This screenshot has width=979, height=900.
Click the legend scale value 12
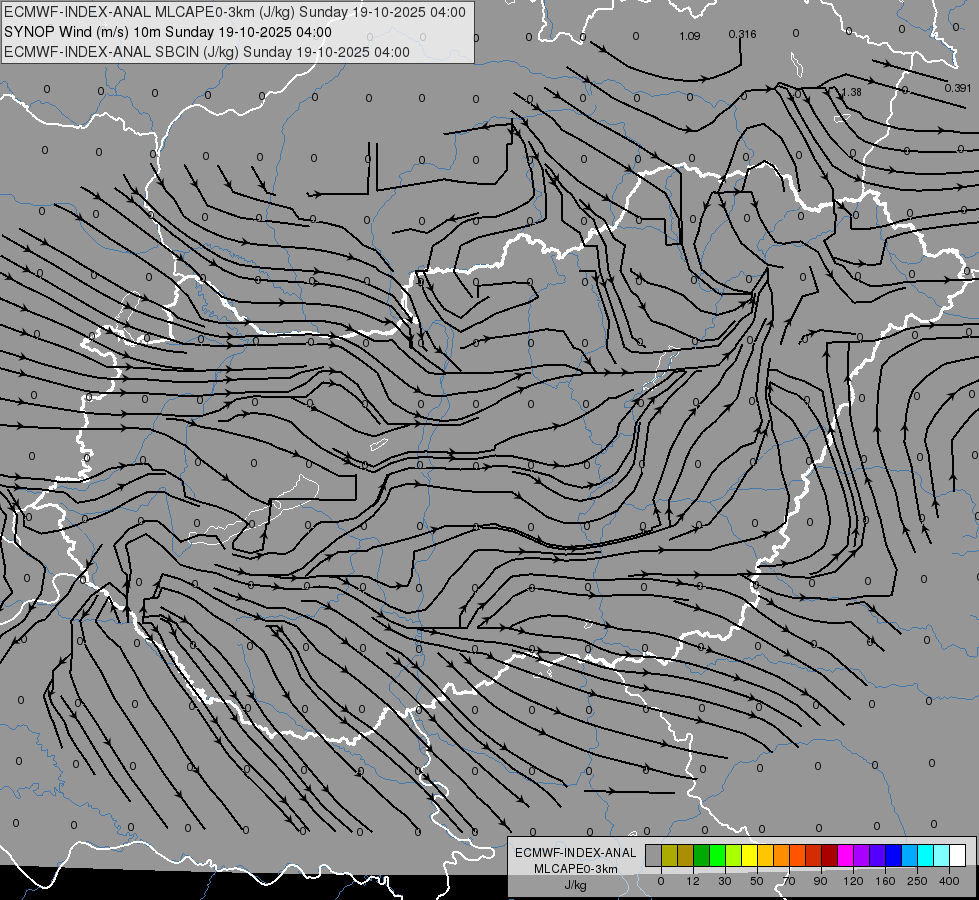(x=693, y=881)
